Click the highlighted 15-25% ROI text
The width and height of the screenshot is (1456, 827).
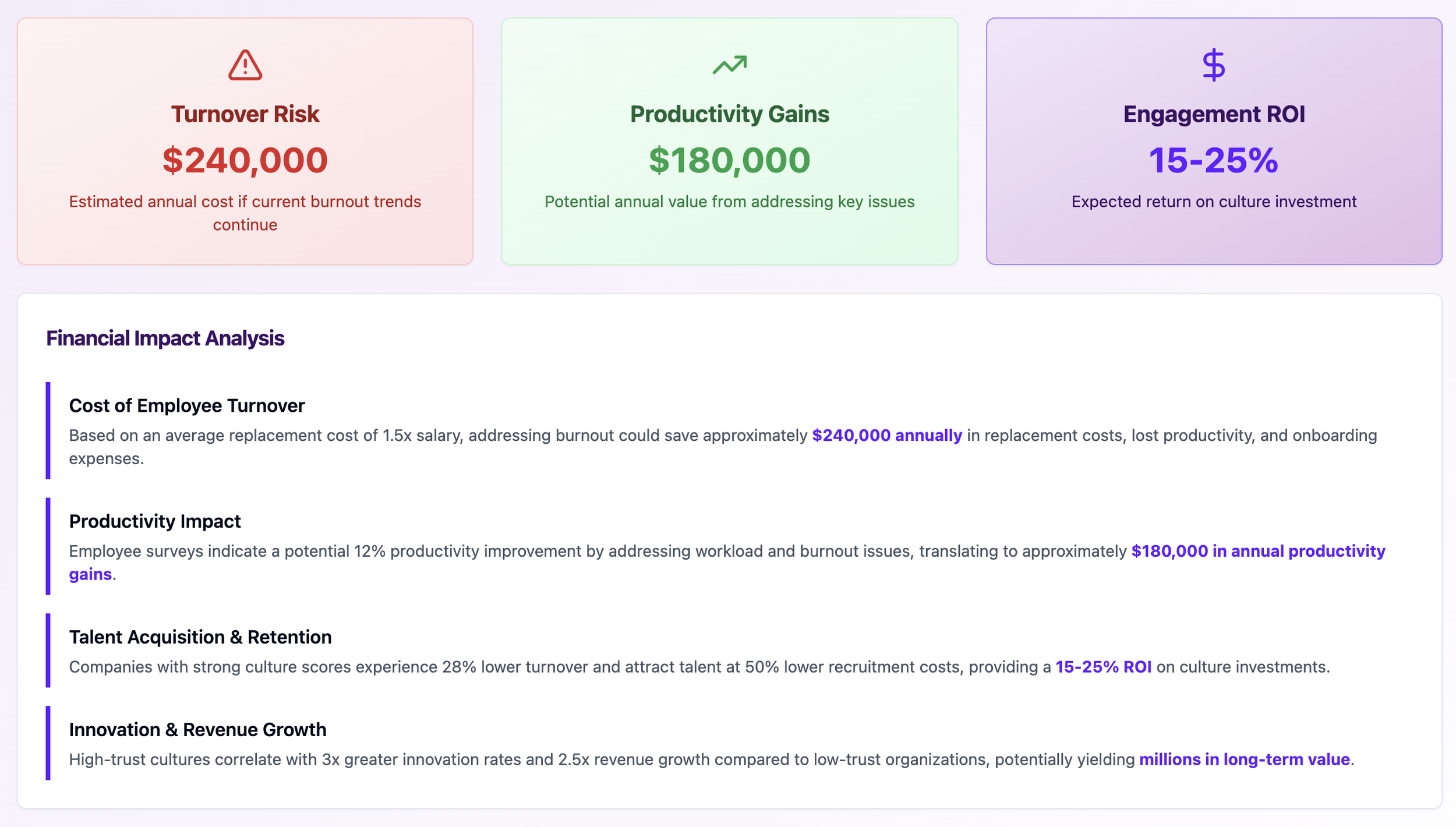[x=1103, y=667]
